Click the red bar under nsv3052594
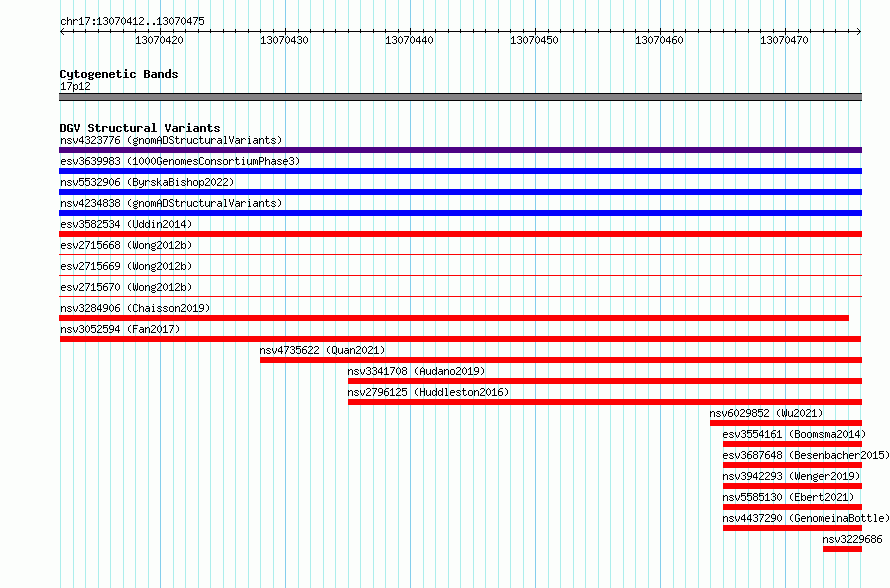Image resolution: width=890 pixels, height=588 pixels. (460, 339)
